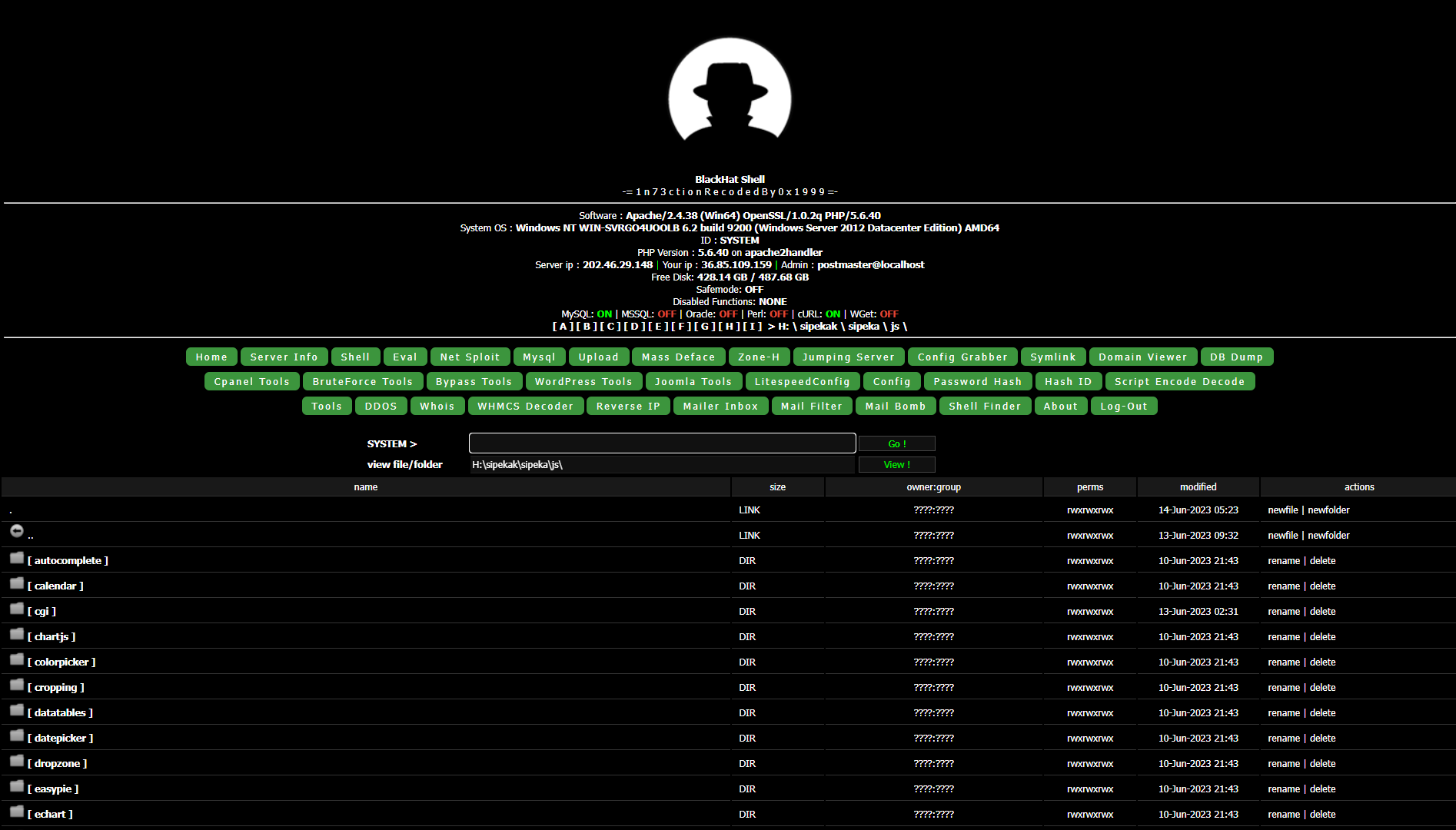
Task: Click Mail Bomb button
Action: tap(896, 406)
